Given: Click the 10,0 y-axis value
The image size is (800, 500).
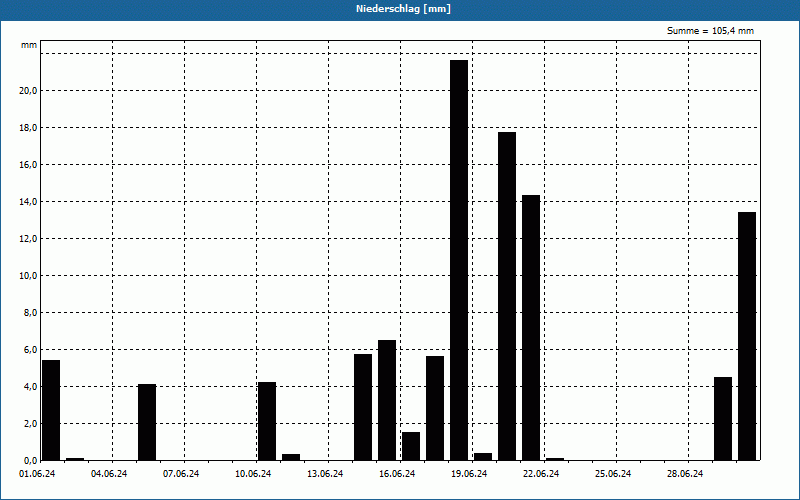Looking at the screenshot, I should (x=28, y=276).
